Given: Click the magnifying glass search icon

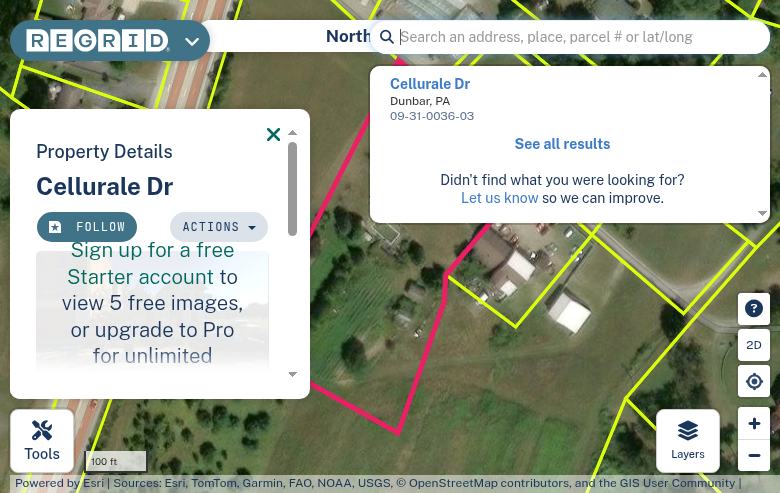Looking at the screenshot, I should [x=387, y=37].
